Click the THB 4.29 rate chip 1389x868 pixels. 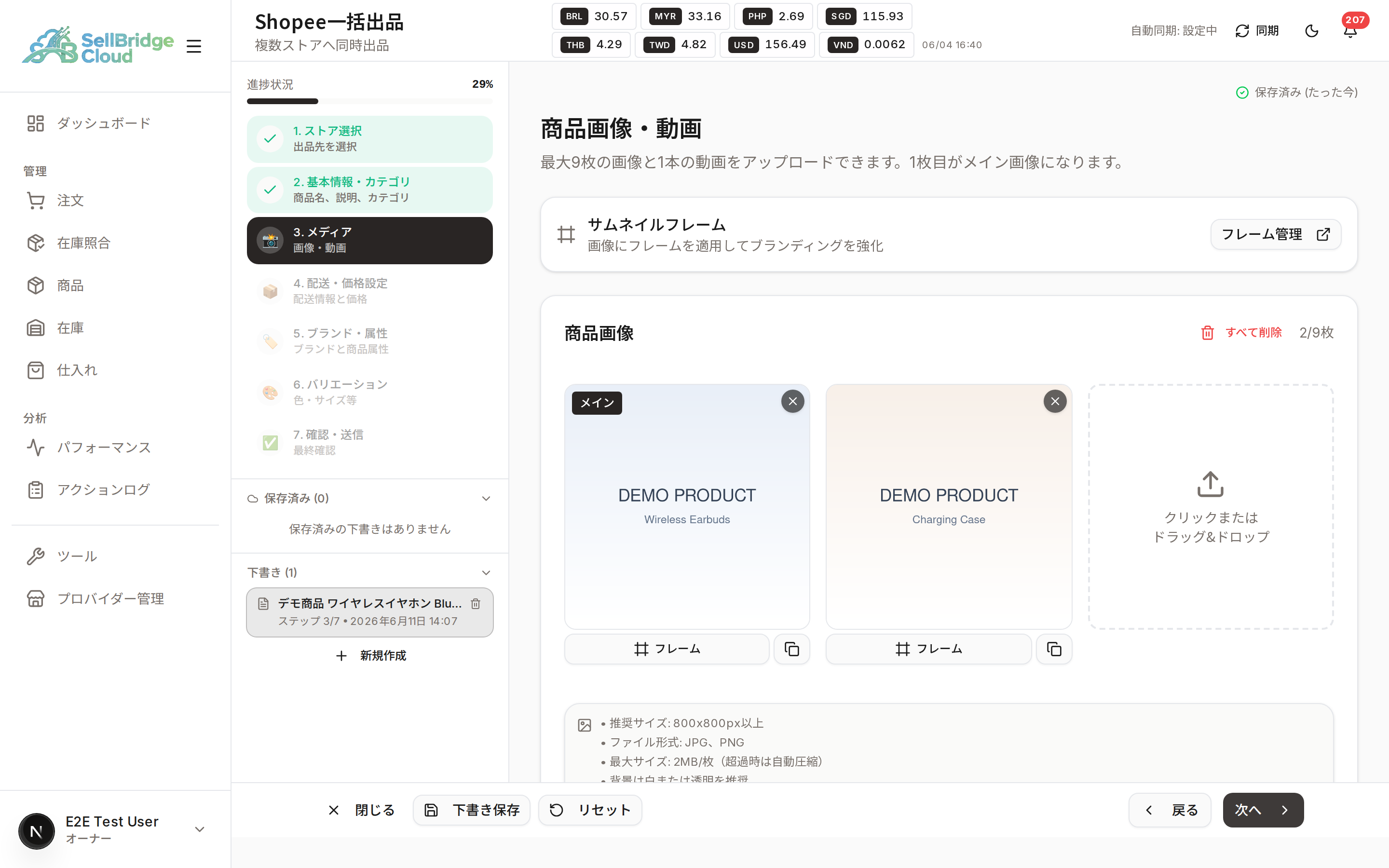[591, 45]
